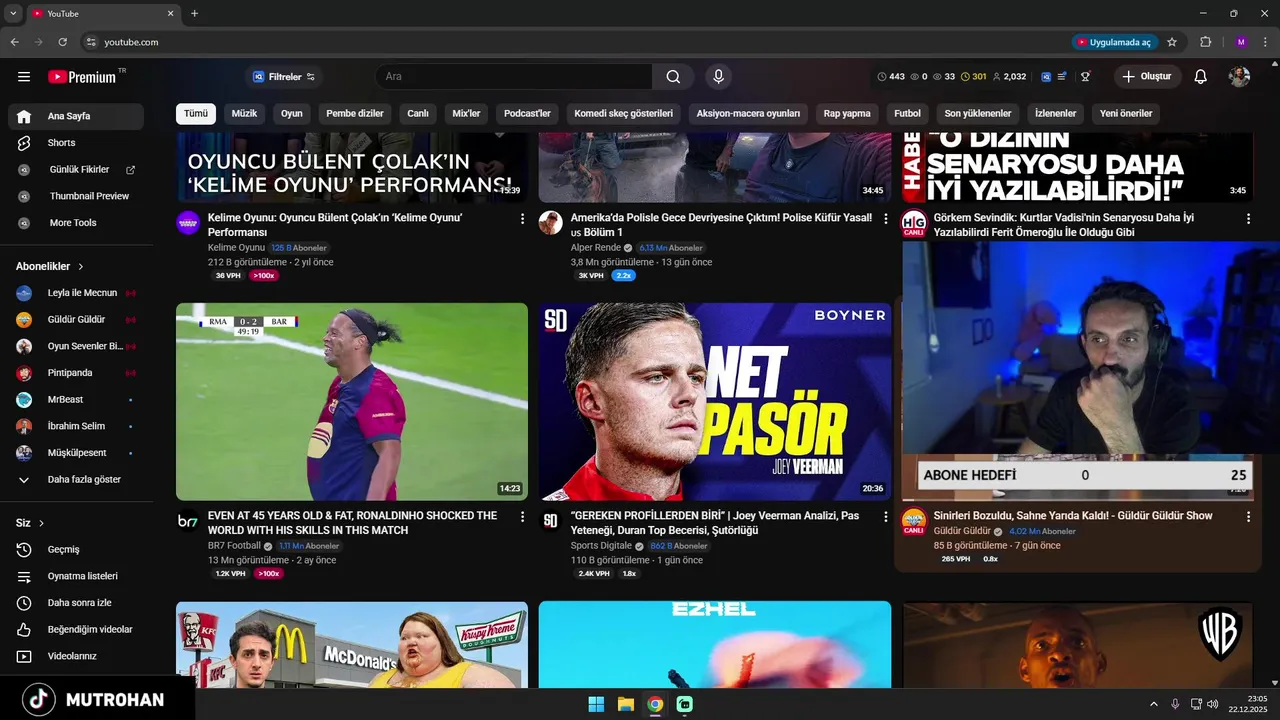Image resolution: width=1280 pixels, height=720 pixels.
Task: Open Thumbnail Preview tool in sidebar
Action: tap(76, 196)
